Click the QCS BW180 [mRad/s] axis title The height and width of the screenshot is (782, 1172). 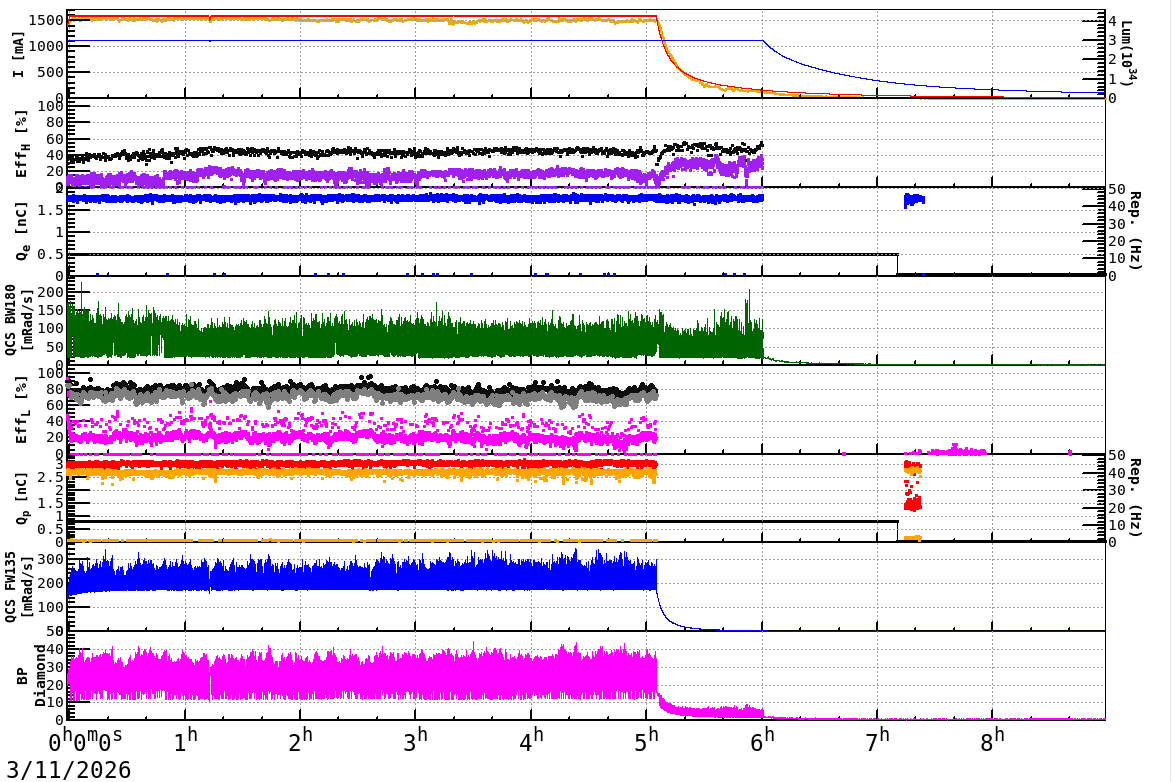[x=18, y=319]
